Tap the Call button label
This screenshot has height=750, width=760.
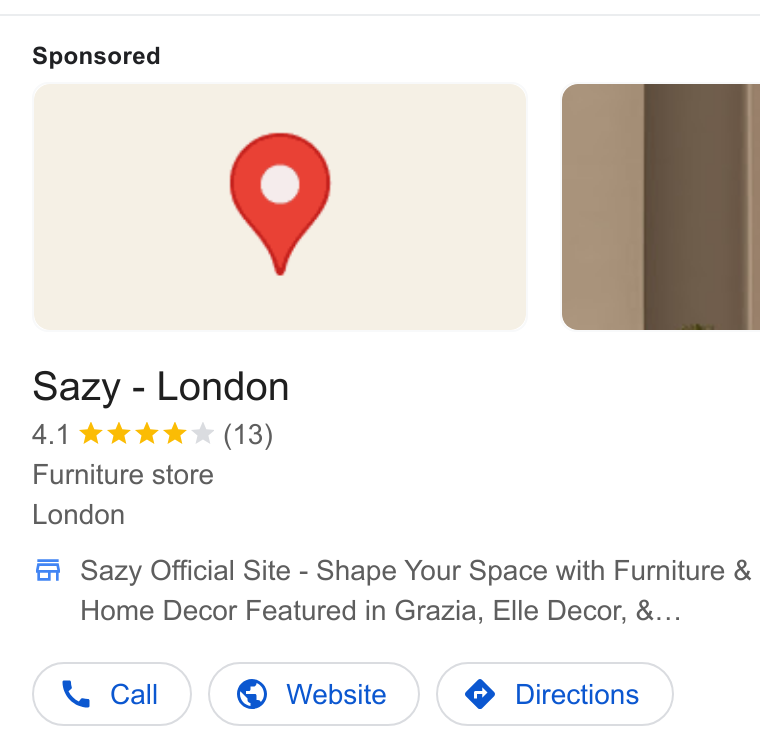[x=134, y=694]
